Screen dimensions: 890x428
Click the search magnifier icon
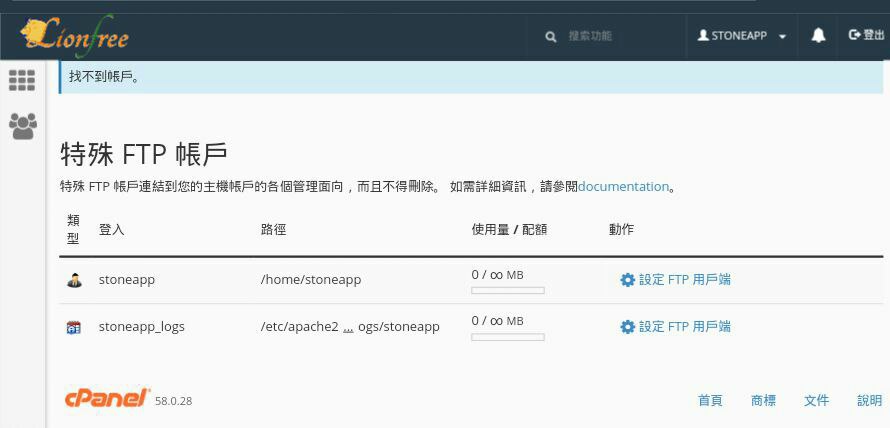[550, 37]
